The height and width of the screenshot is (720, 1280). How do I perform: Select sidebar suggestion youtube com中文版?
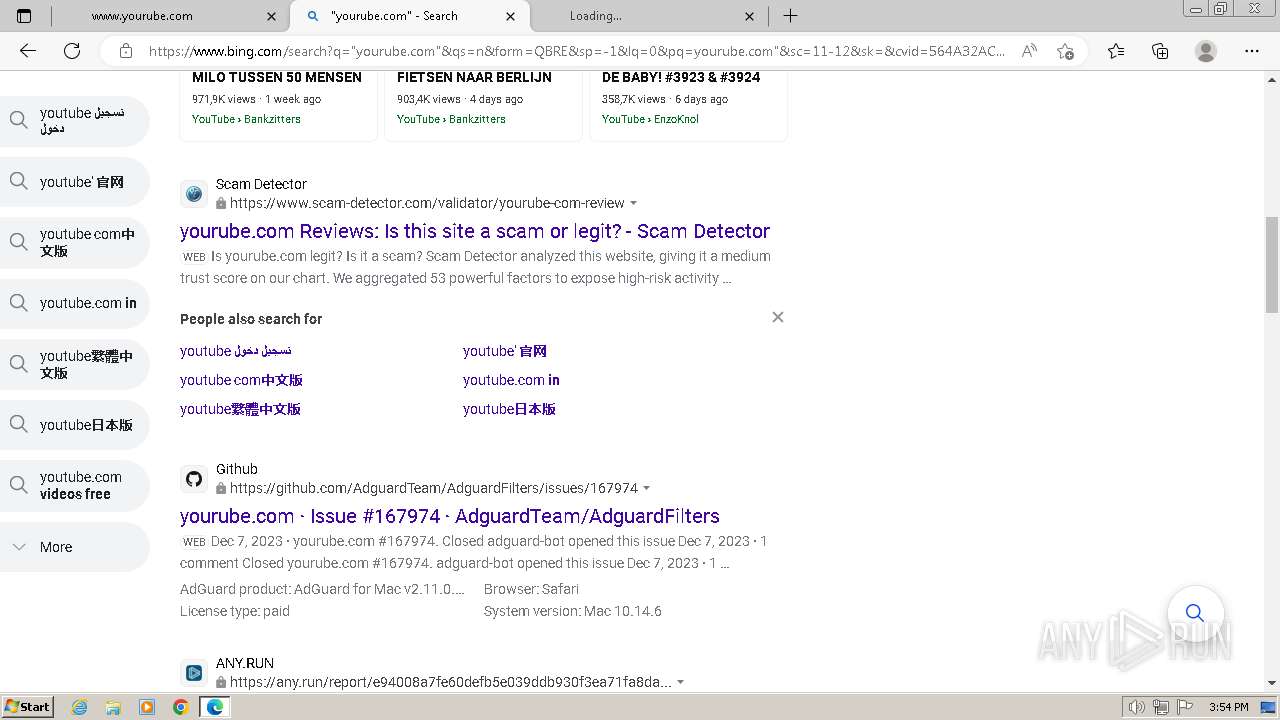(x=74, y=242)
